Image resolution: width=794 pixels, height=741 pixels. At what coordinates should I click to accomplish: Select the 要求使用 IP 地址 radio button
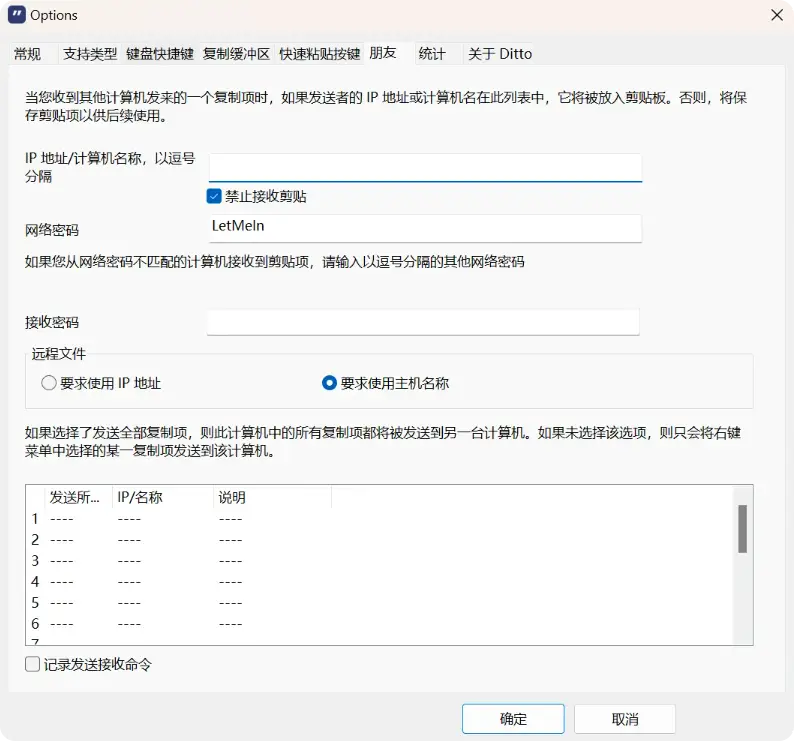pyautogui.click(x=49, y=383)
